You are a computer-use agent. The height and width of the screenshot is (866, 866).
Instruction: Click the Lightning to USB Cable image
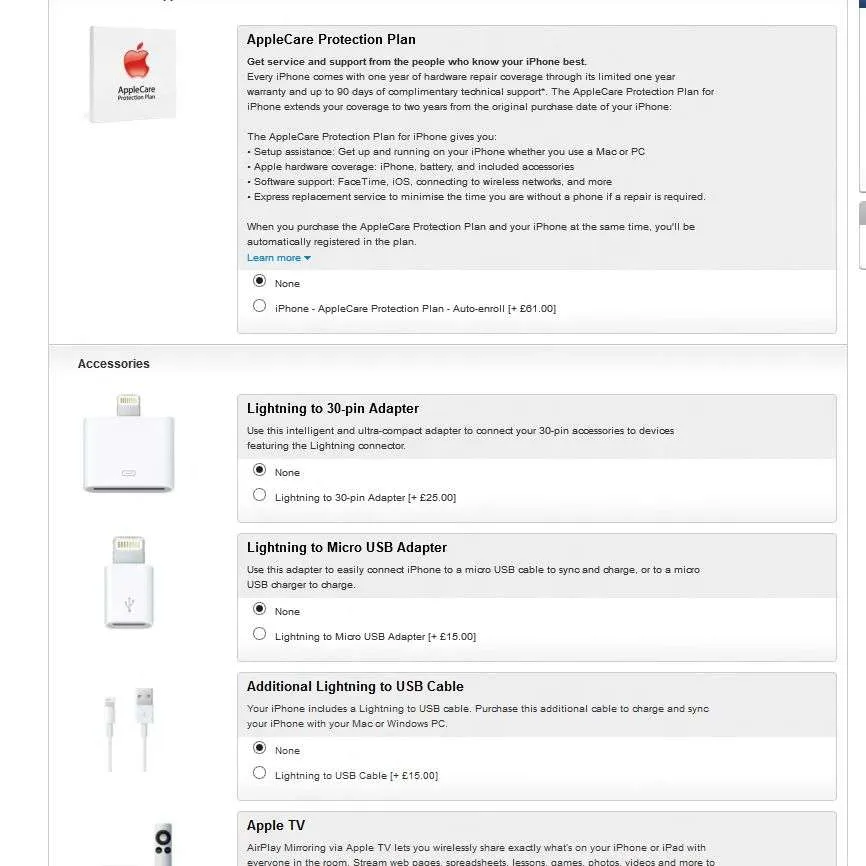[129, 729]
